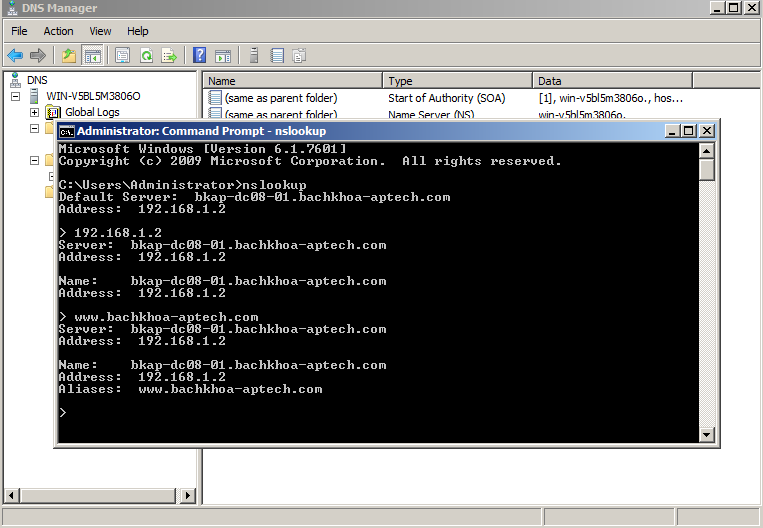The image size is (763, 528).
Task: Click the DNS root network icon in tree
Action: [16, 80]
